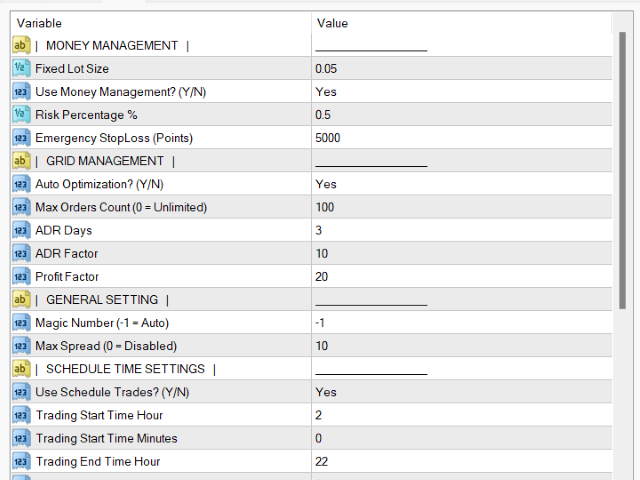Edit the Emergency StopLoss value 5000
The image size is (640, 480).
point(462,138)
